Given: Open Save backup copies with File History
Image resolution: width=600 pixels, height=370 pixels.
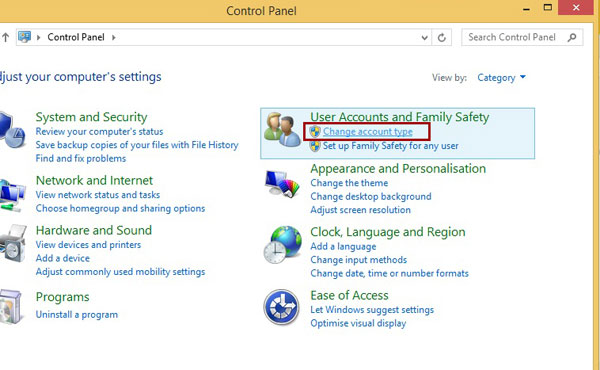Looking at the screenshot, I should (137, 145).
